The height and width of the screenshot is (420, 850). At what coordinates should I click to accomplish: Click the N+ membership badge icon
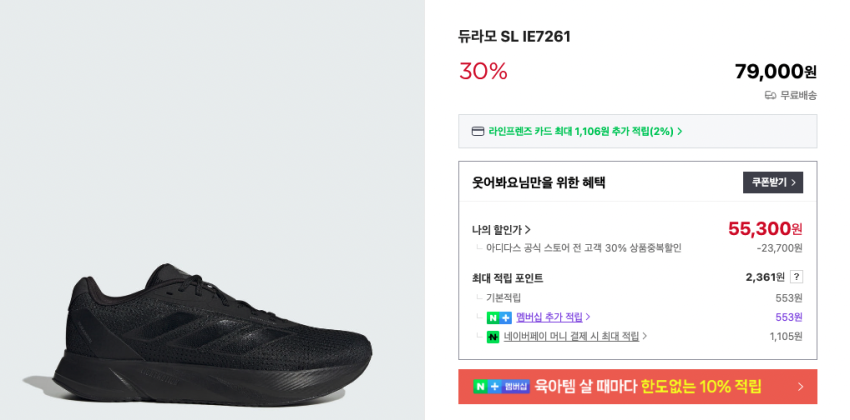(x=498, y=317)
